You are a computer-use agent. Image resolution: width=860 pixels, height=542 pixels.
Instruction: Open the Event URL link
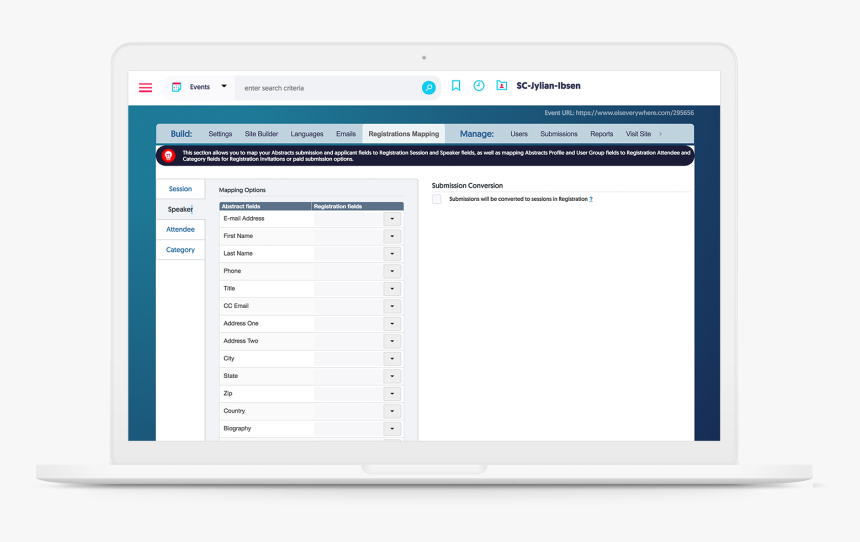(x=635, y=113)
